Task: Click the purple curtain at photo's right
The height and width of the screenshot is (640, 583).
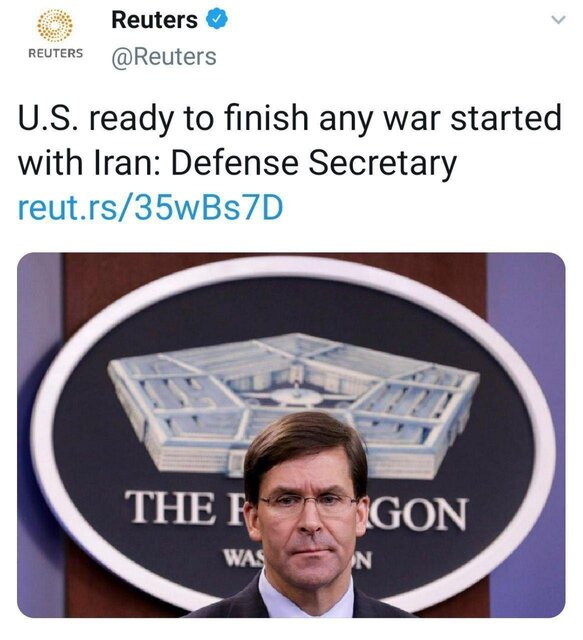Action: (527, 435)
